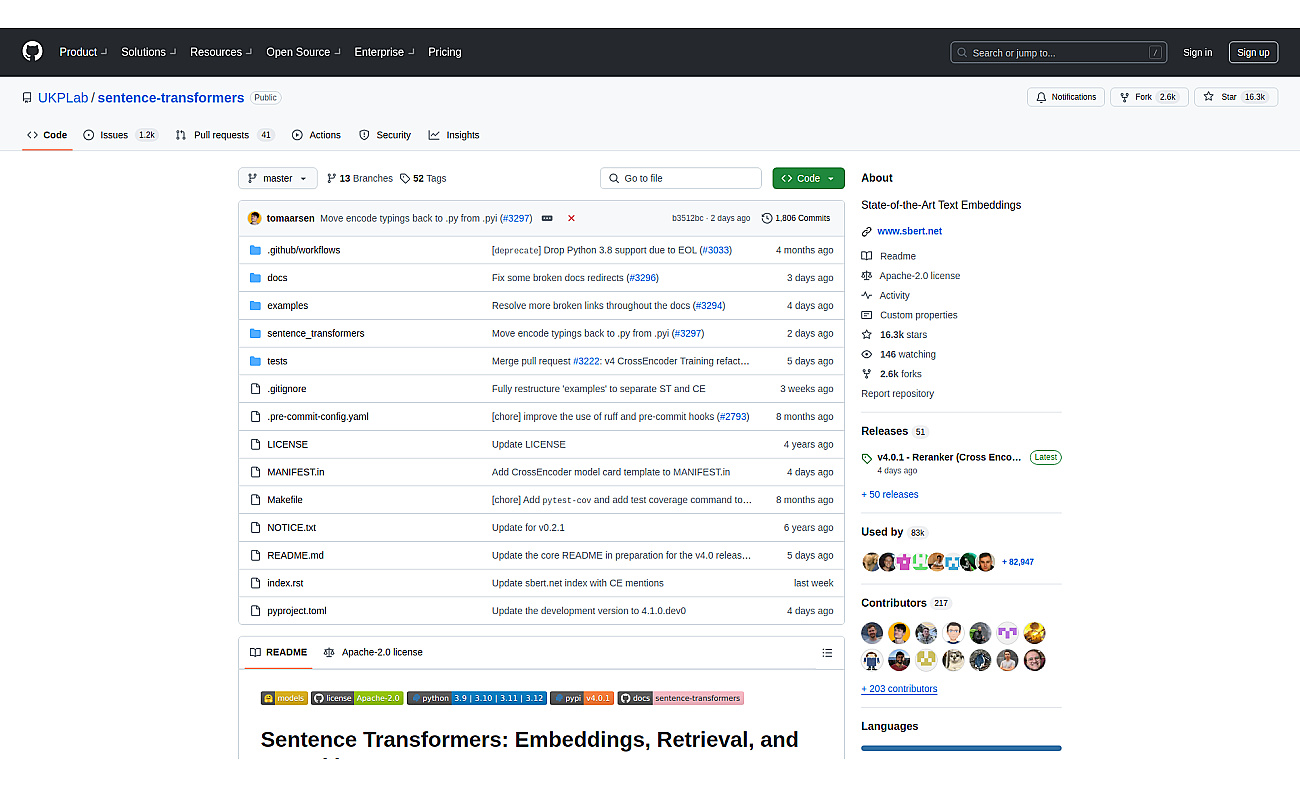
Task: Click the Sign up button
Action: tap(1253, 53)
